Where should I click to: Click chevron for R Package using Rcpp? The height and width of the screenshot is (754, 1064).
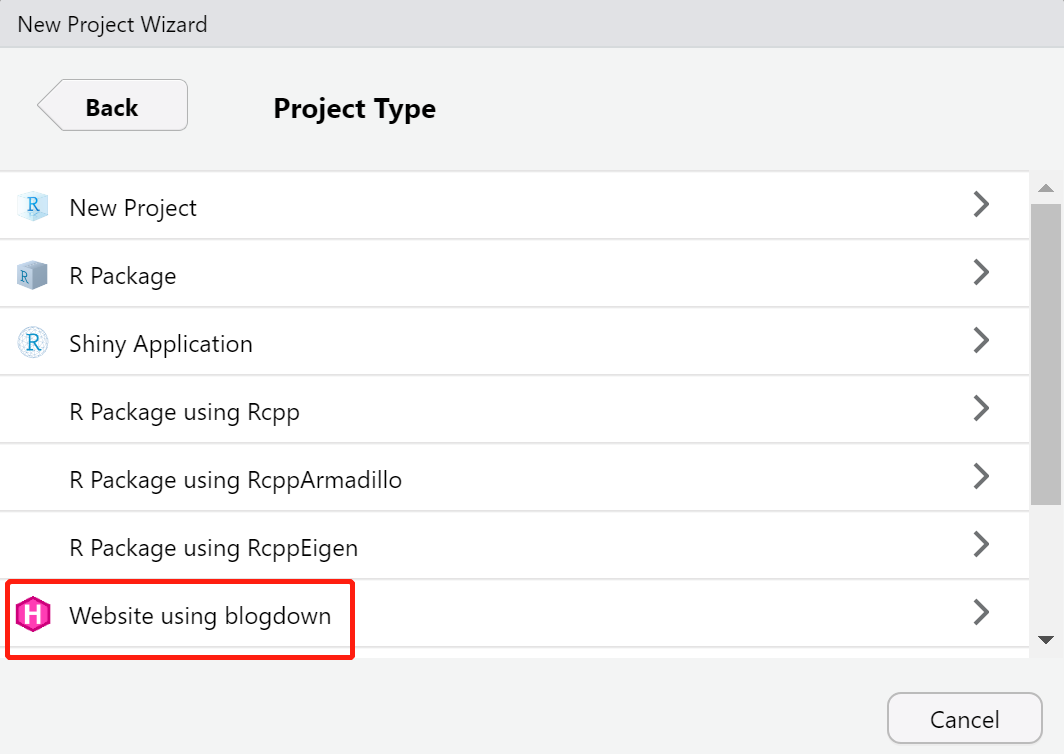coord(981,408)
